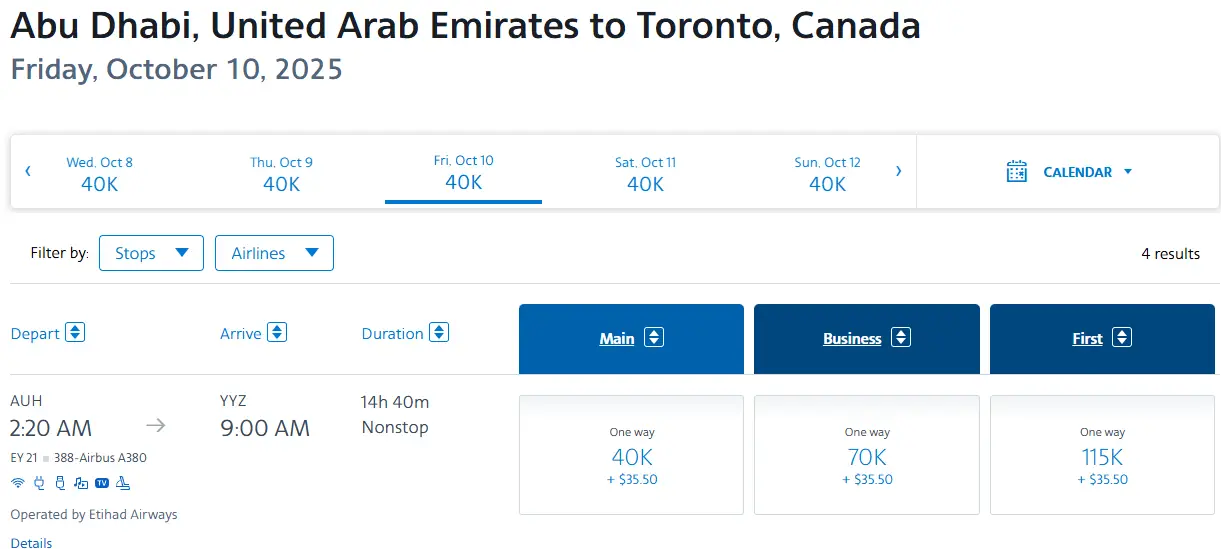Sort flights by Depart time

[x=75, y=333]
